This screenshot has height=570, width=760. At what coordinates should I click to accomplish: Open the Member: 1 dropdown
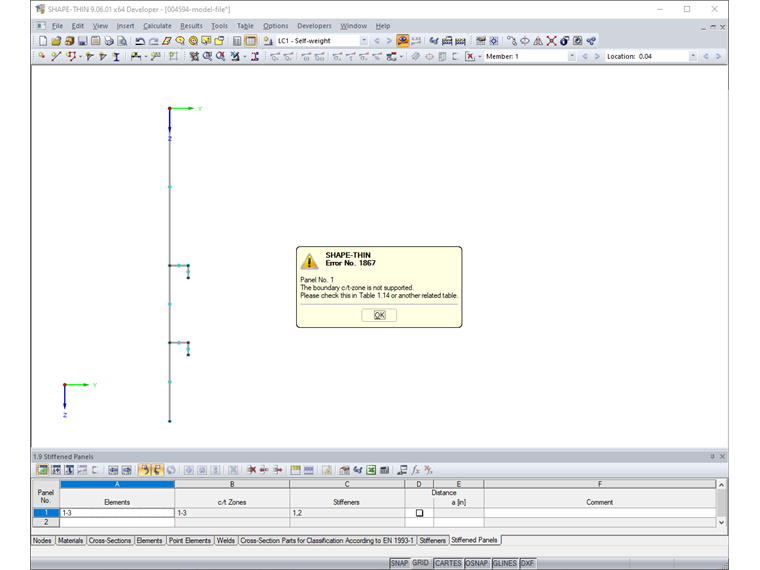[572, 57]
